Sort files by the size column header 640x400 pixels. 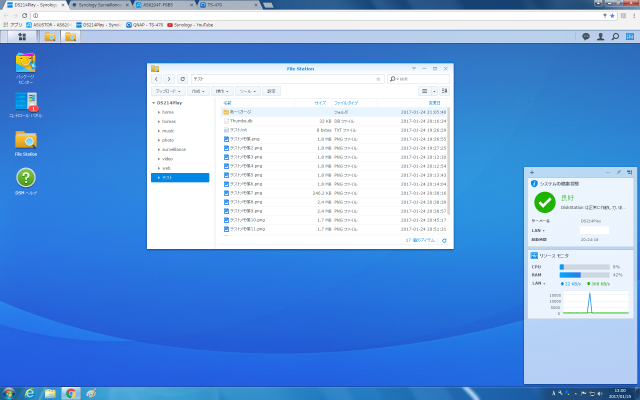tap(320, 102)
